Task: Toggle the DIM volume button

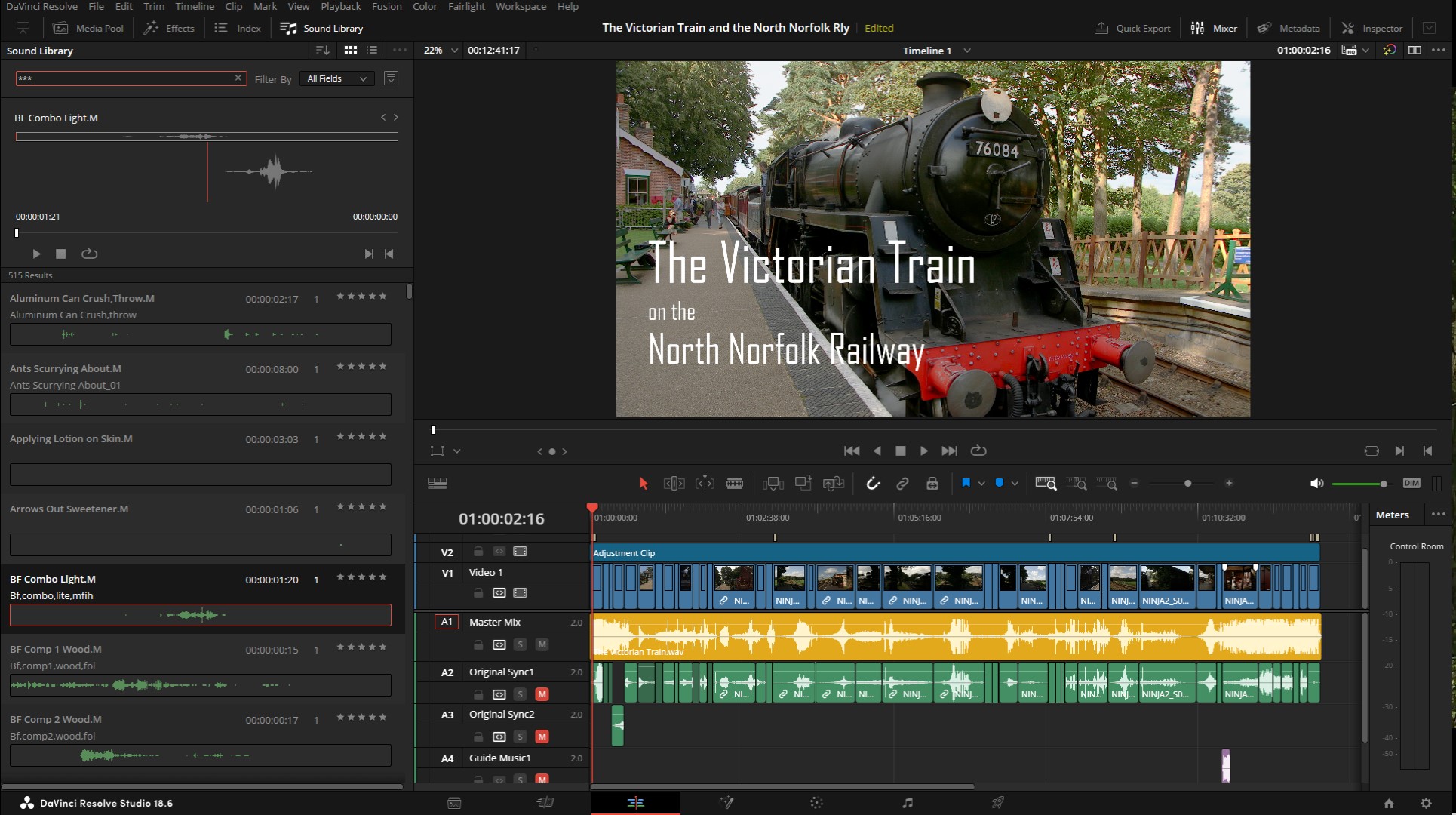Action: [1411, 483]
